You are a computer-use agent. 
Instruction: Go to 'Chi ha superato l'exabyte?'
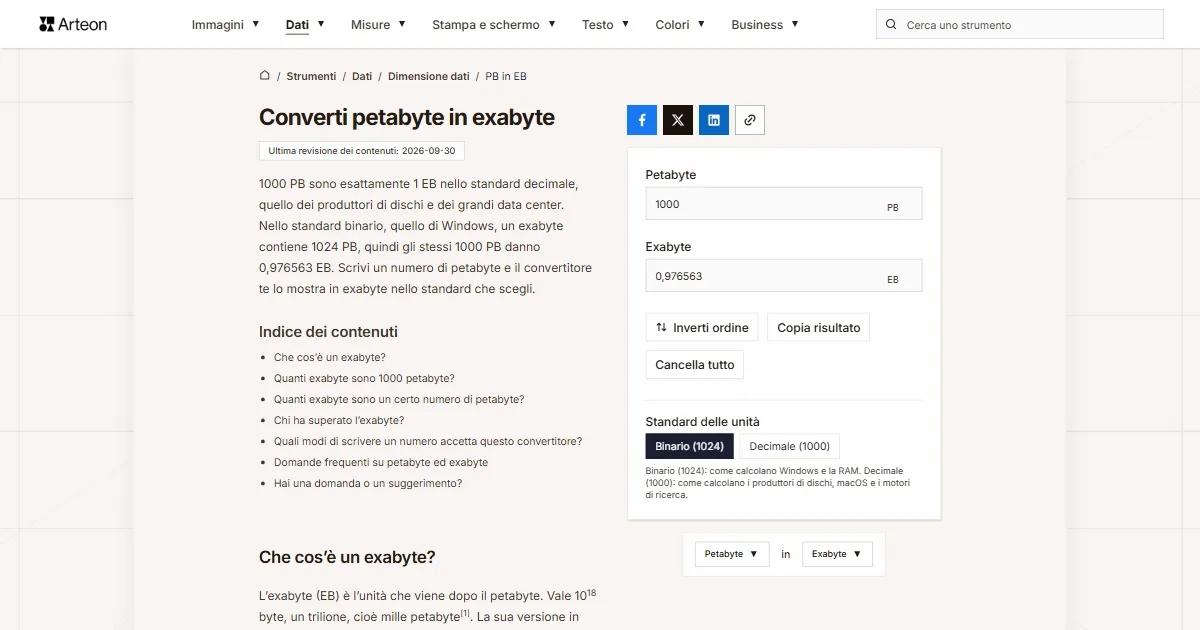tap(339, 420)
